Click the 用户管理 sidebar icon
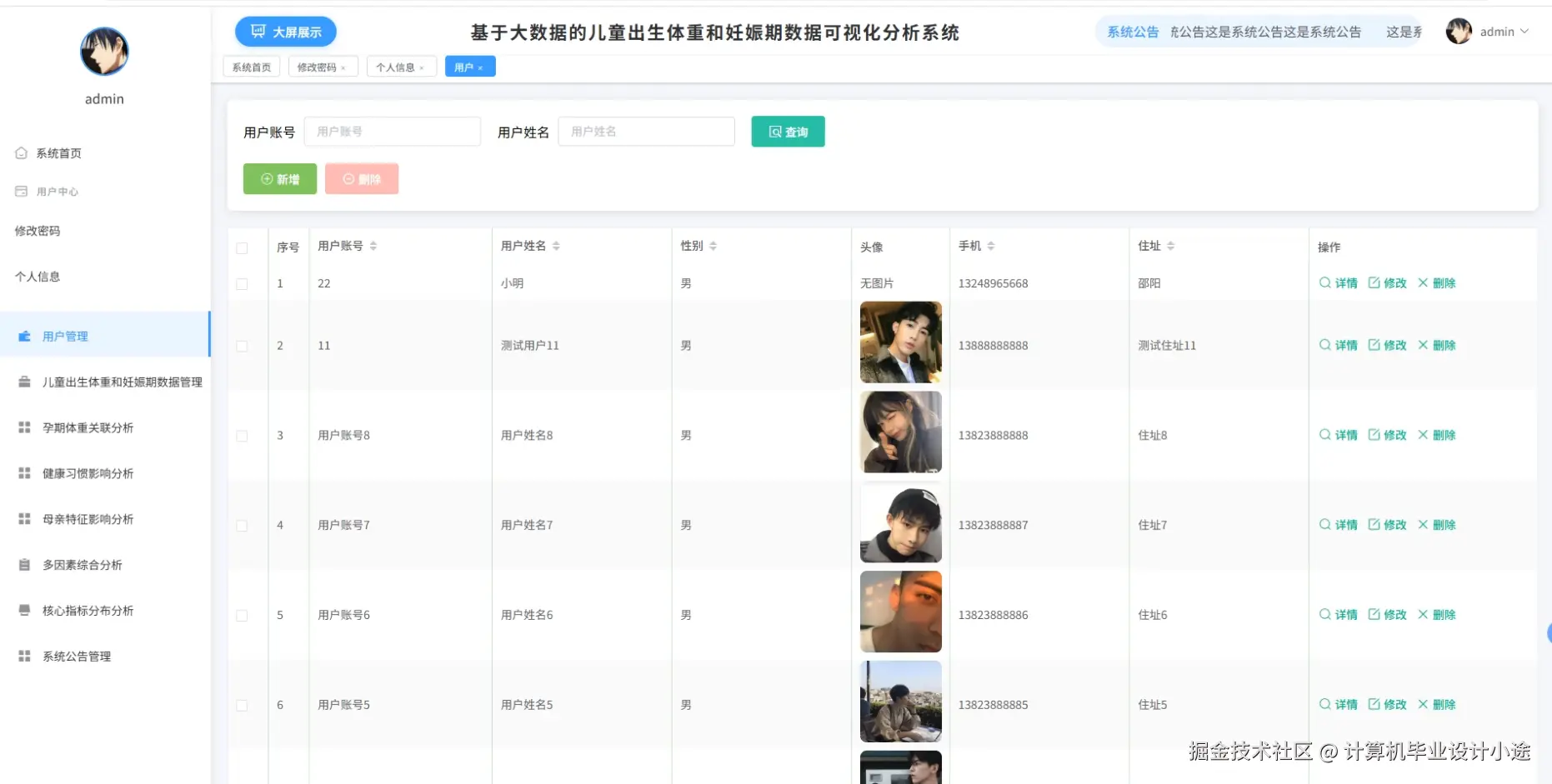Image resolution: width=1552 pixels, height=784 pixels. (24, 336)
